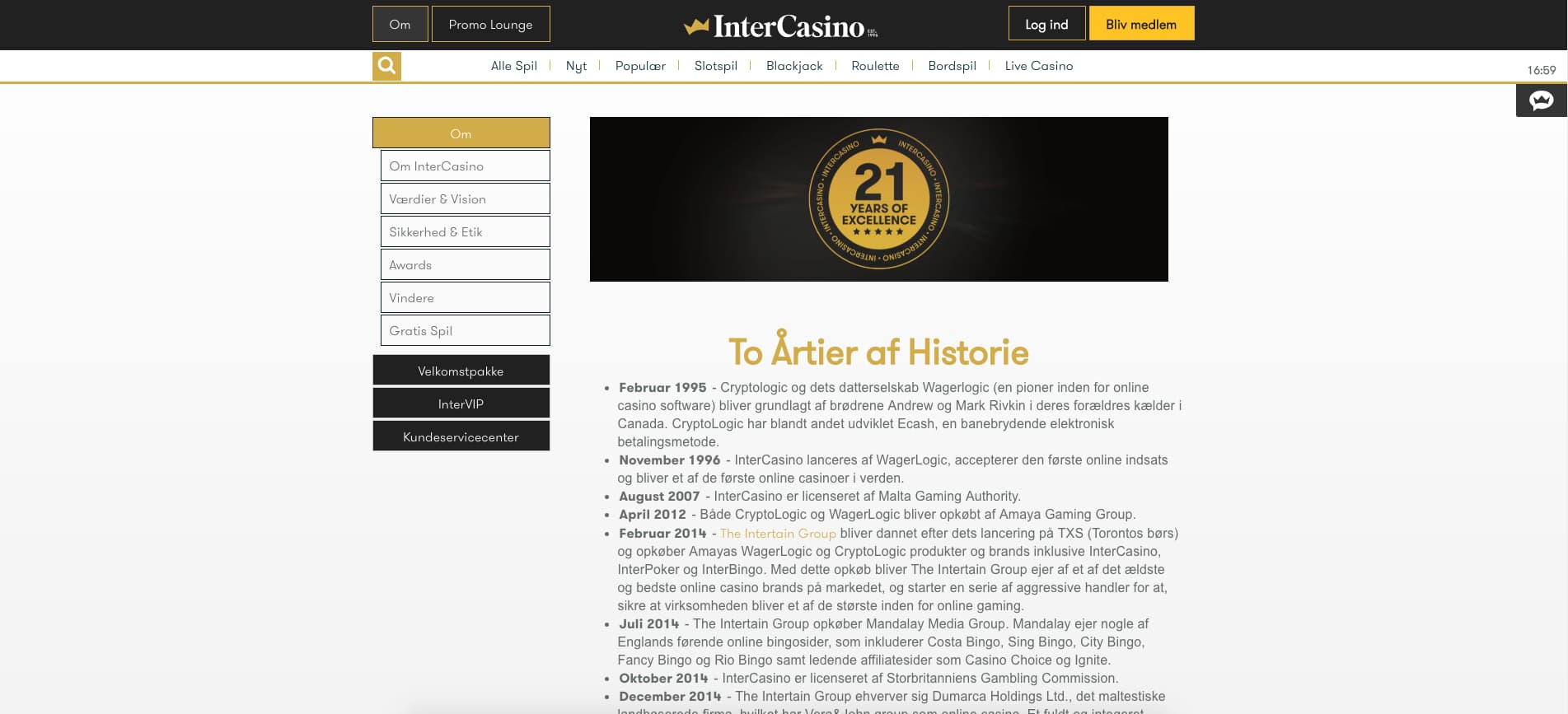Open Værdier & Vision in the sidebar

(x=466, y=198)
